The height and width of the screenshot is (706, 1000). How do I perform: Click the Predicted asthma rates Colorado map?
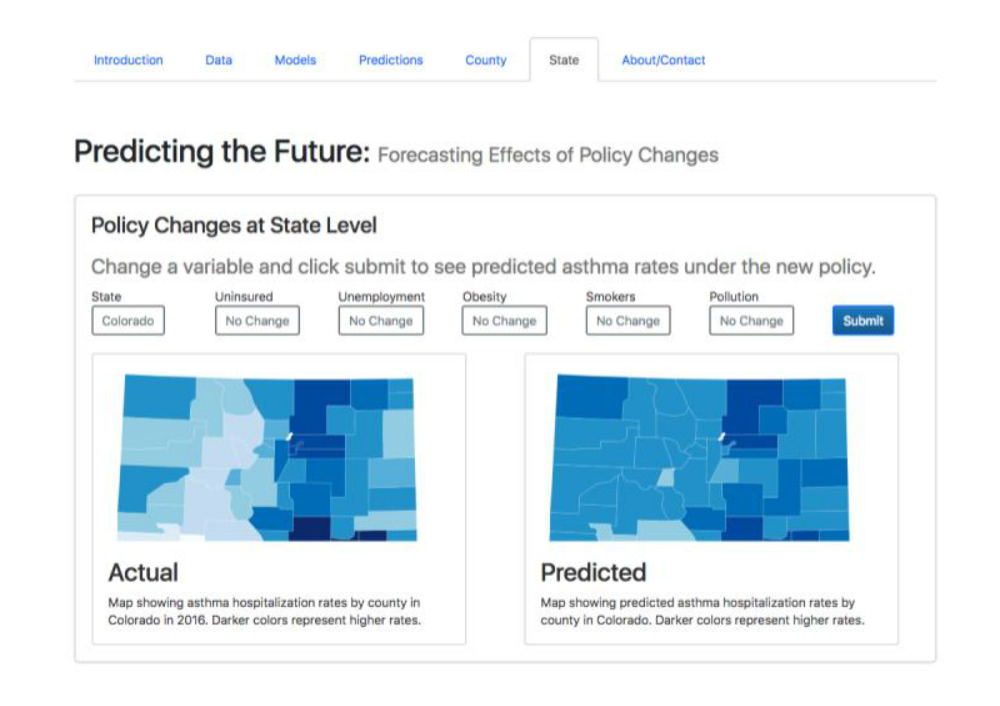tap(699, 458)
